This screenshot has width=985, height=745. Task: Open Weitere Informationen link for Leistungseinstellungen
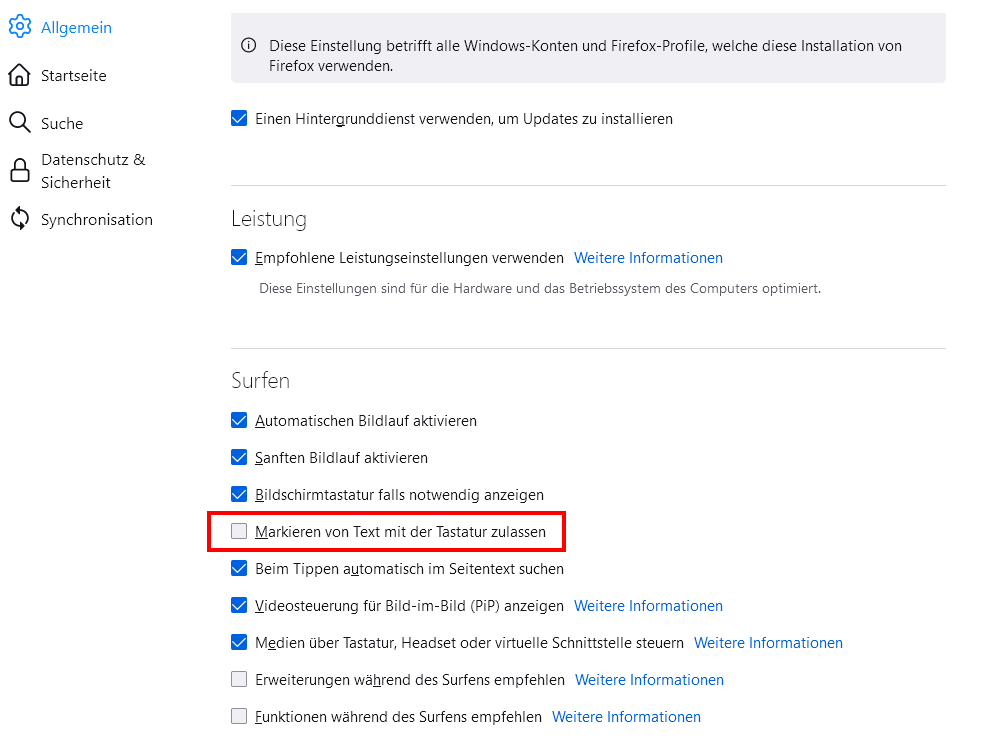coord(648,258)
